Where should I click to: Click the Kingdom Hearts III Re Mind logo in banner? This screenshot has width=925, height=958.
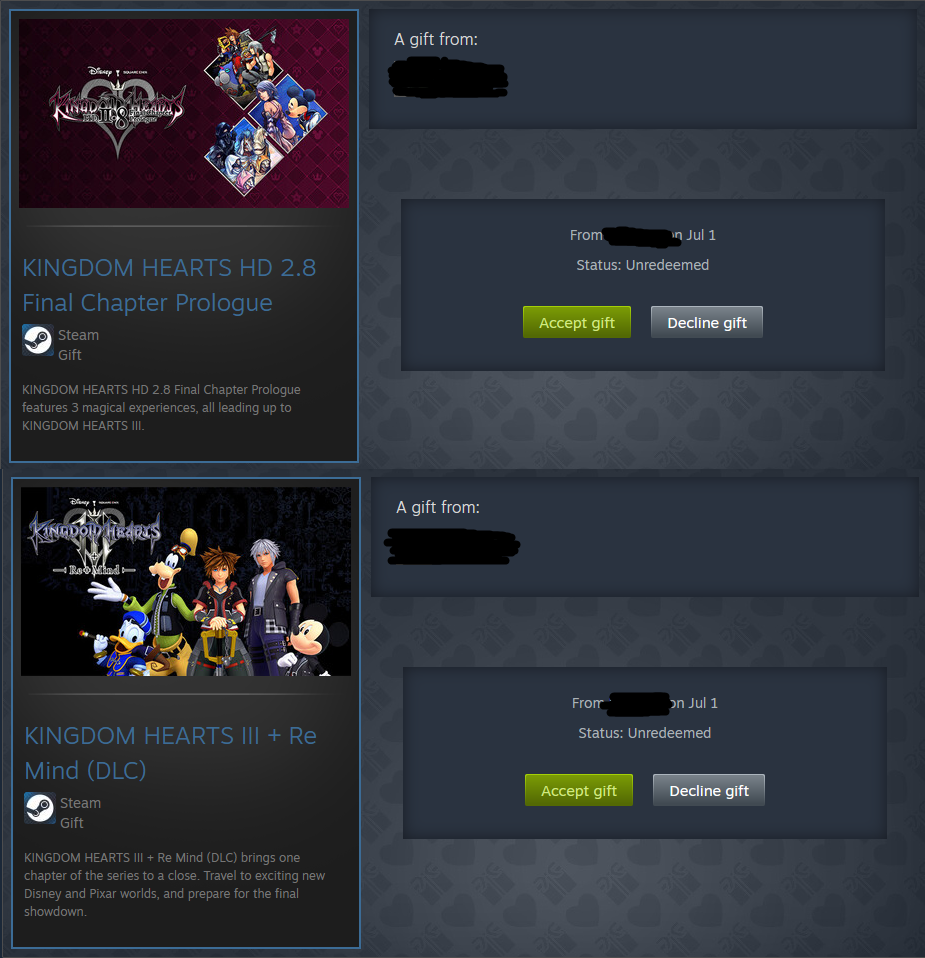point(95,538)
